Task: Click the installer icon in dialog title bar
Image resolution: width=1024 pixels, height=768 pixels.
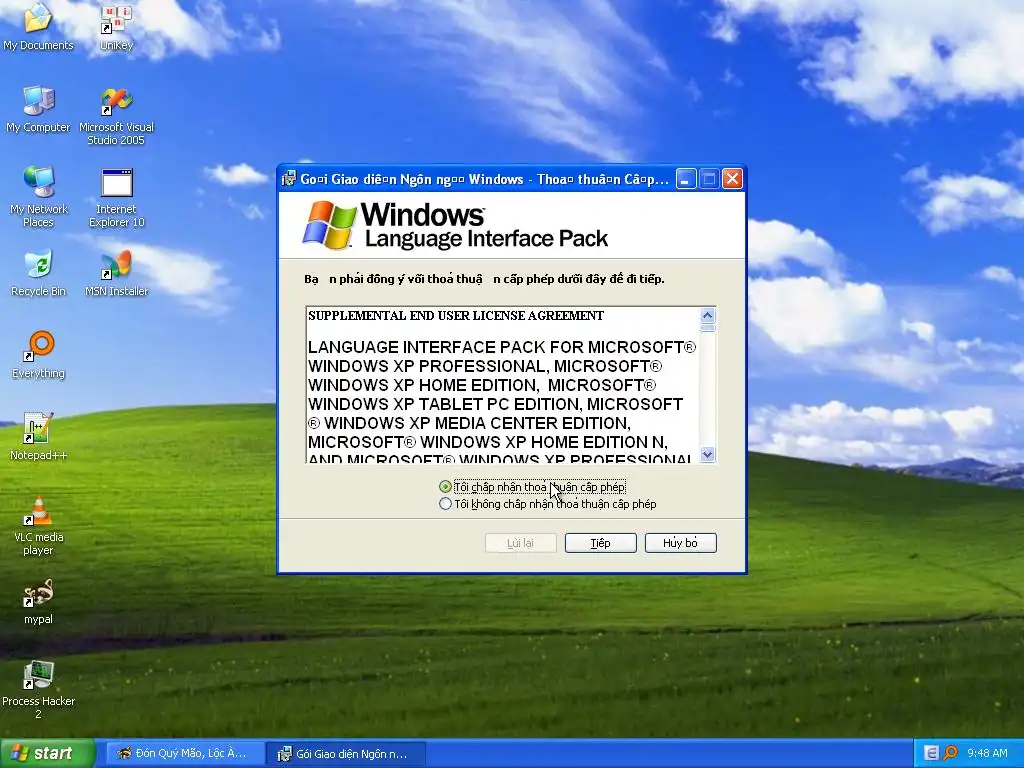Action: (x=289, y=179)
